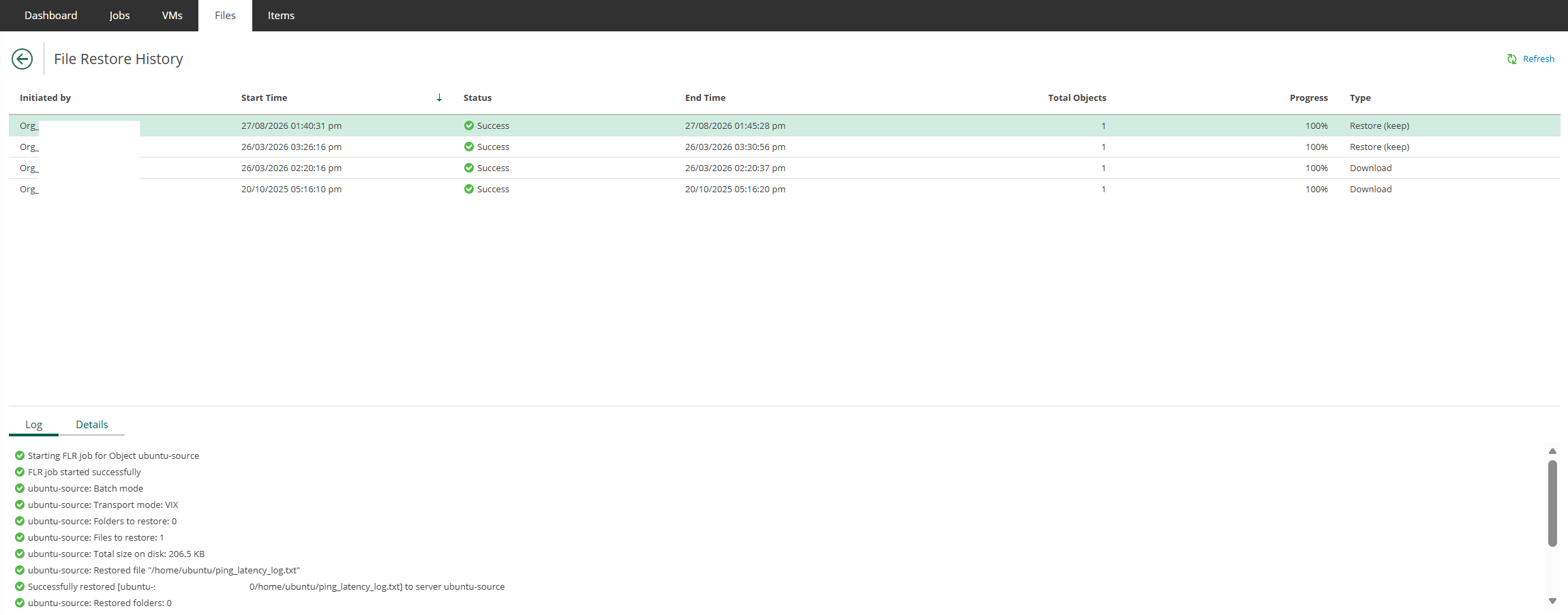Click log scrollbar up arrow
The height and width of the screenshot is (615, 1568).
tap(1552, 451)
